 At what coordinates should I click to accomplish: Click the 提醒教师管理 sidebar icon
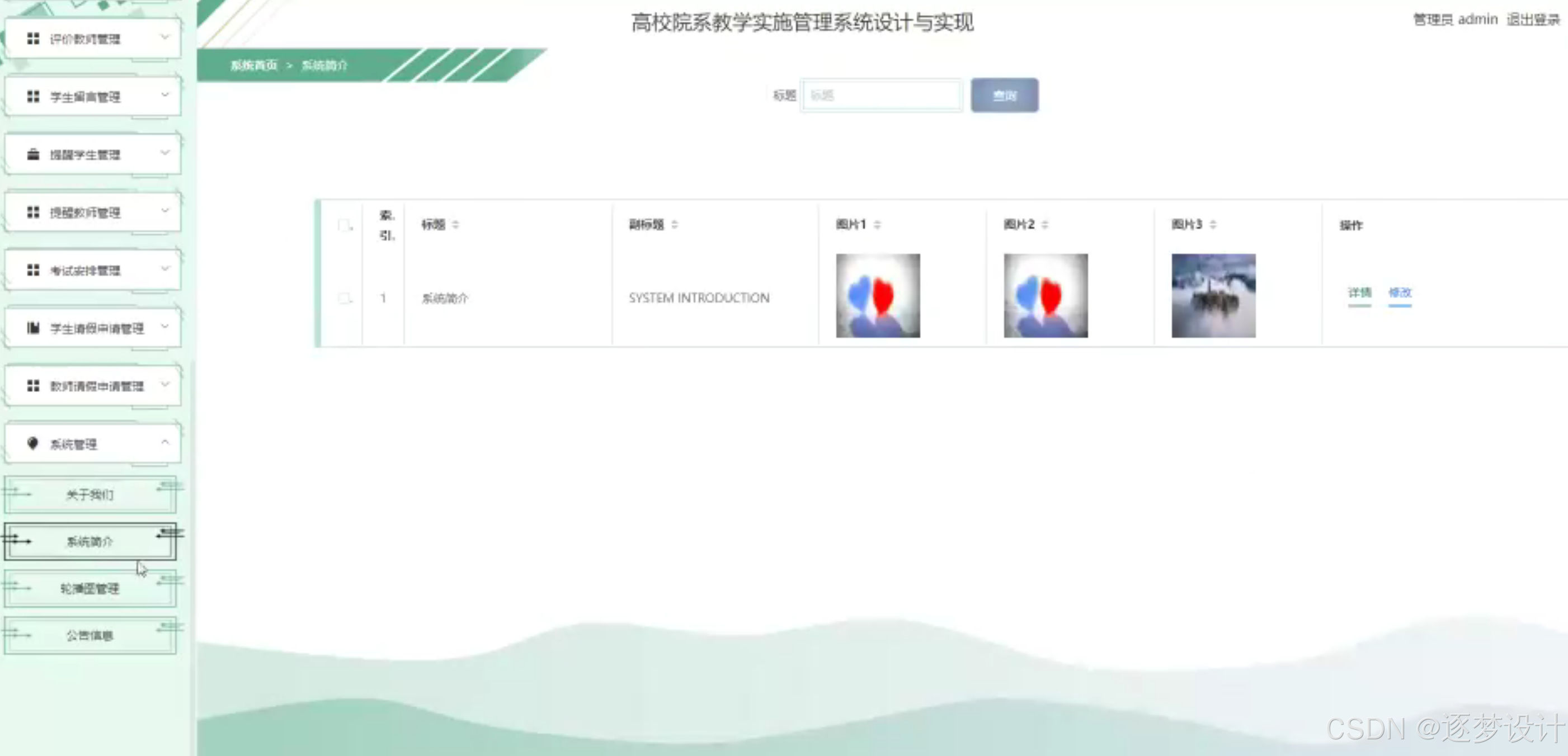point(34,212)
